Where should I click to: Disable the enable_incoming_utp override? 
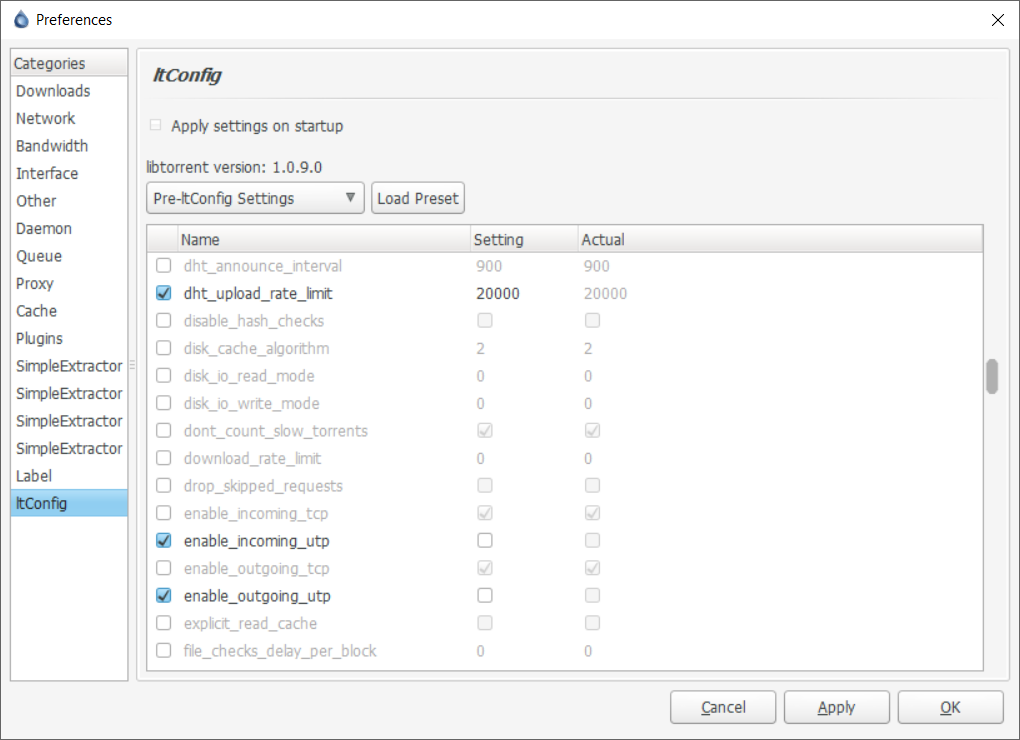coord(164,540)
